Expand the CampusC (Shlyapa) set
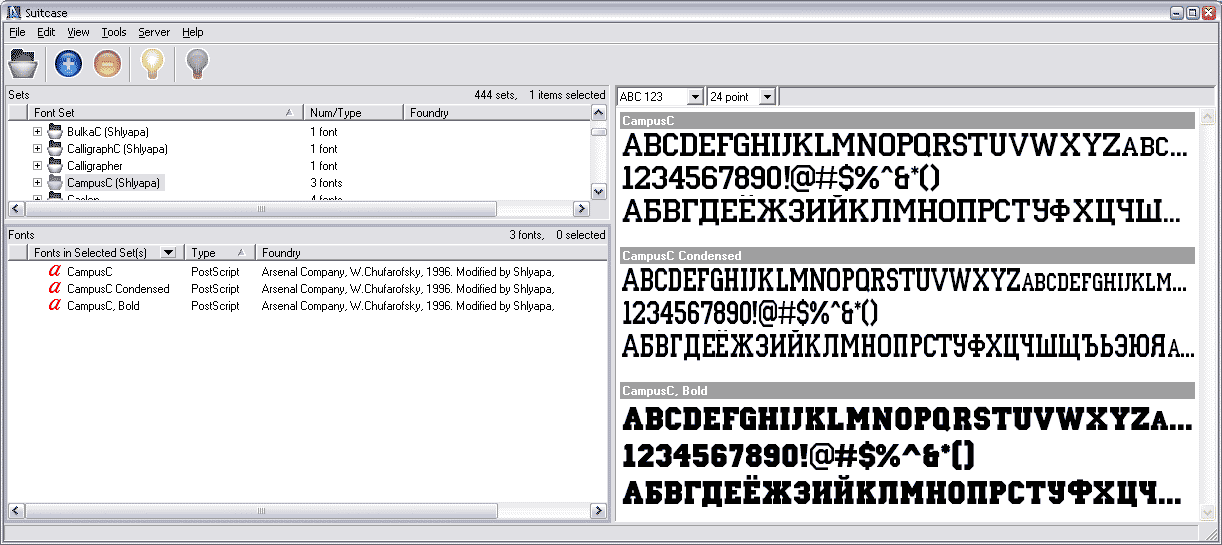This screenshot has height=545, width=1222. (37, 183)
